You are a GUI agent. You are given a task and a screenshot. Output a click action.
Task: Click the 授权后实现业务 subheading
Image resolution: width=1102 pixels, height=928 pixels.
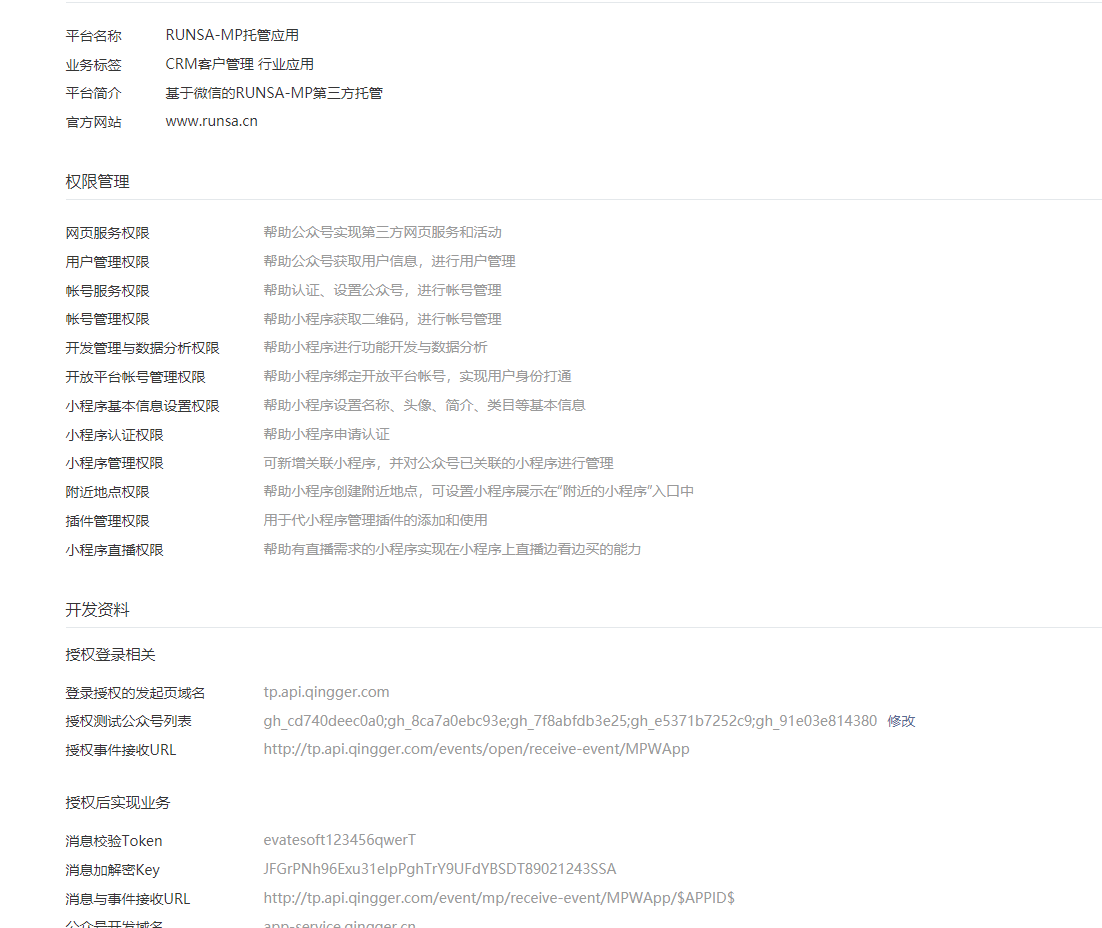point(118,802)
